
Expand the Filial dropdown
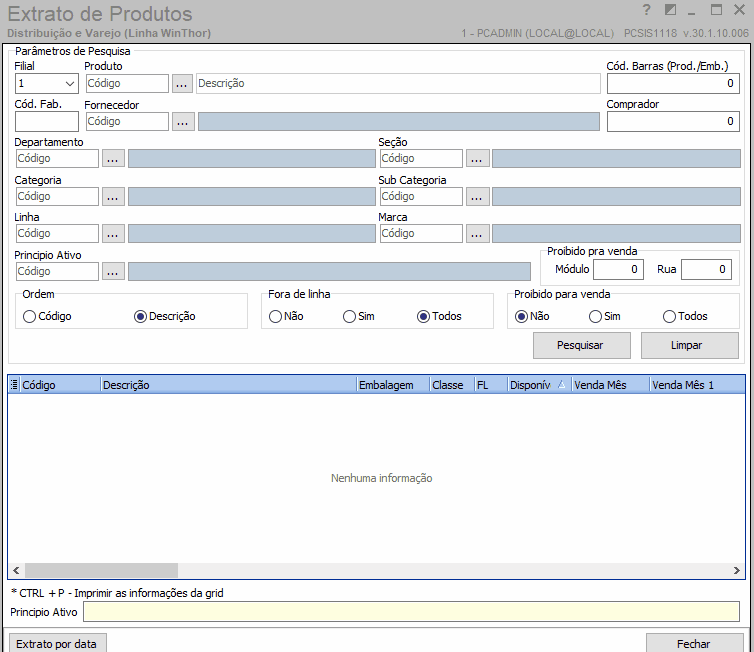click(x=70, y=84)
